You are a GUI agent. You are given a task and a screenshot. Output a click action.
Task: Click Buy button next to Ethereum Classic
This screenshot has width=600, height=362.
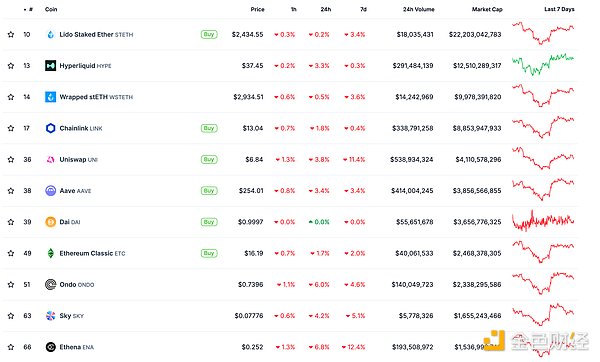[209, 253]
